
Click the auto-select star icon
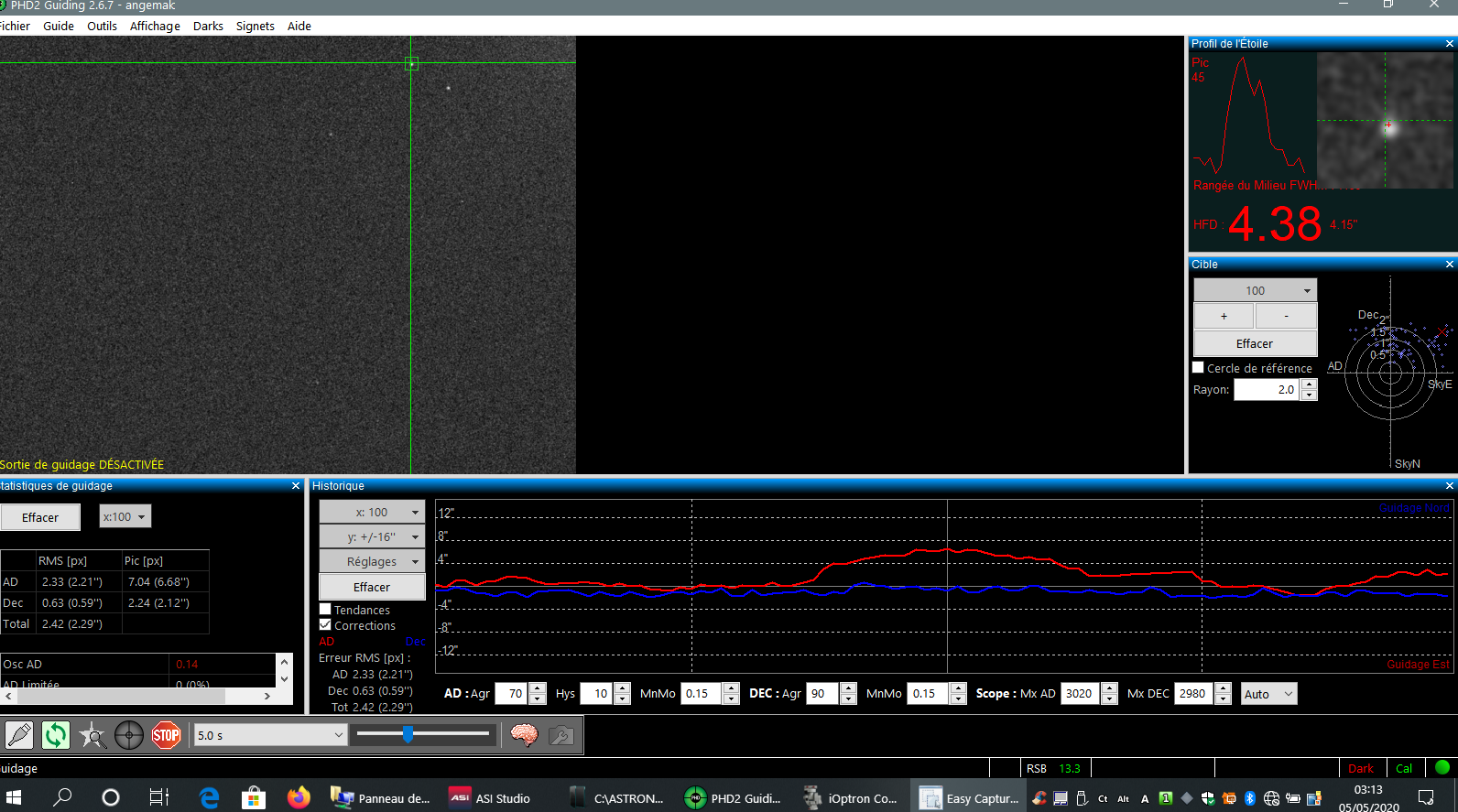tap(92, 735)
